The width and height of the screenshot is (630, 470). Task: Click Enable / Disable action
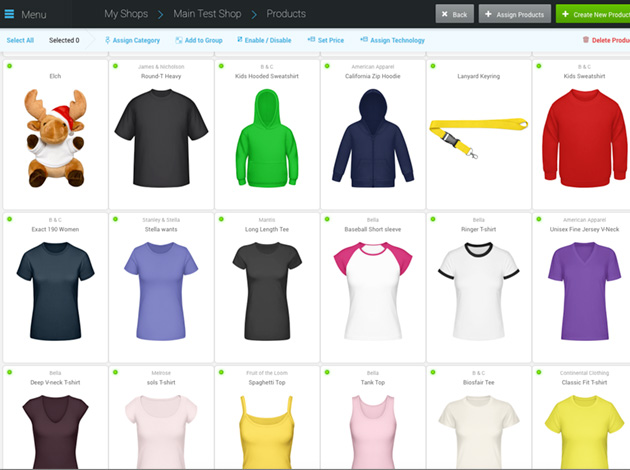pyautogui.click(x=264, y=40)
